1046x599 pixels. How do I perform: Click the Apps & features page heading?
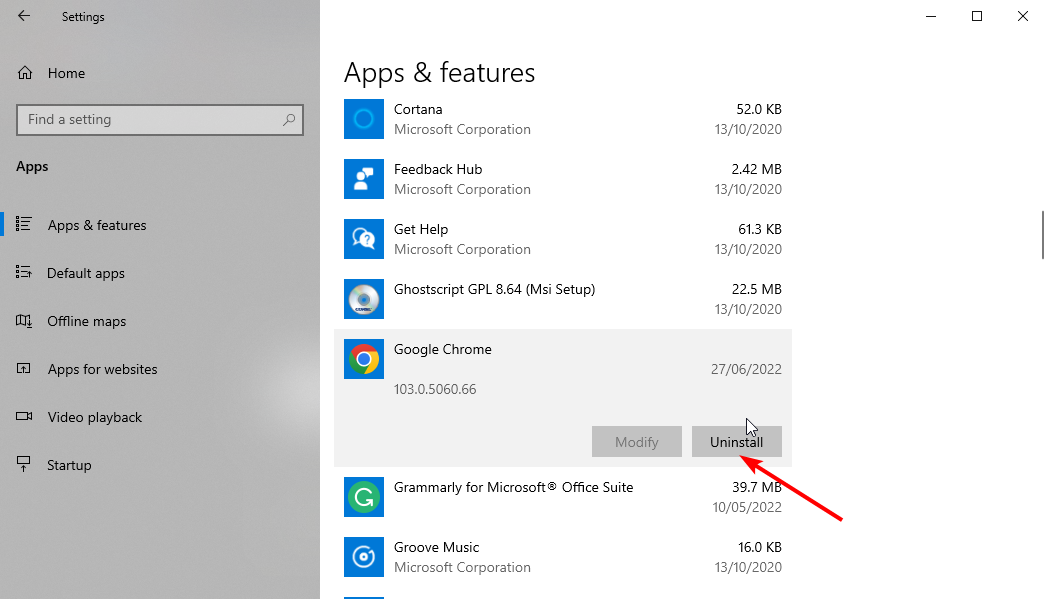439,73
